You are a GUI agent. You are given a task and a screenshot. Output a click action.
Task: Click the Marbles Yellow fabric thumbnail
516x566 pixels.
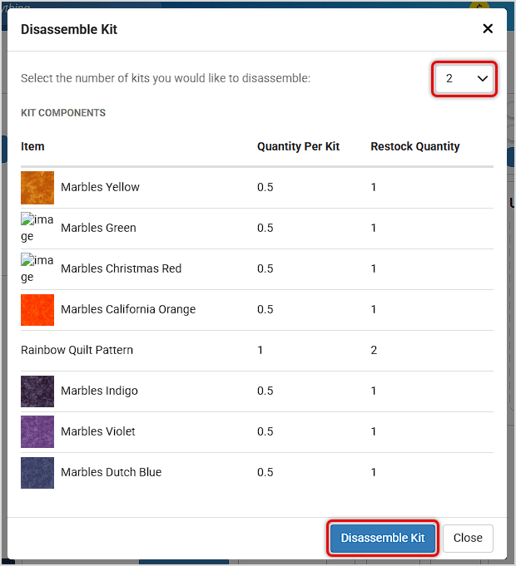click(x=37, y=188)
